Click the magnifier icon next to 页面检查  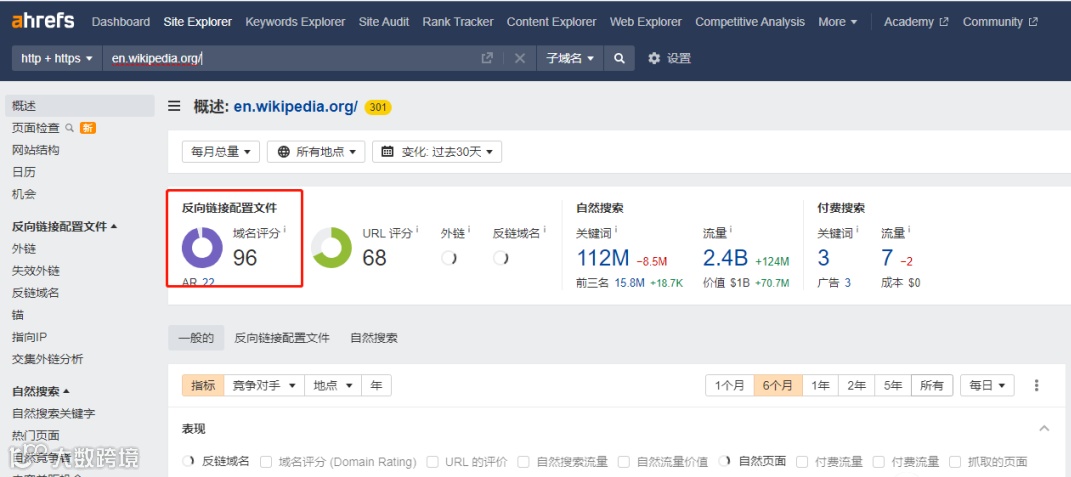pos(69,128)
